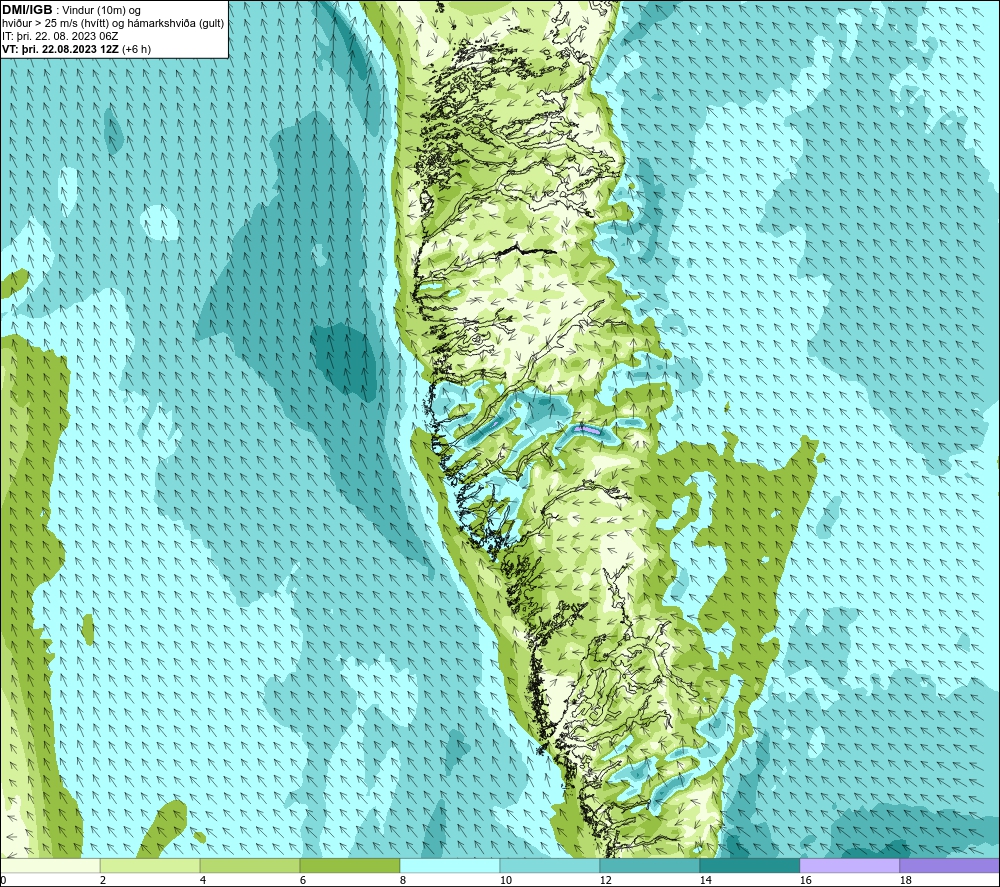Screen dimensions: 1000x887
Task: Click the pale cream 0–2 m/s legend swatch
Action: [50, 865]
